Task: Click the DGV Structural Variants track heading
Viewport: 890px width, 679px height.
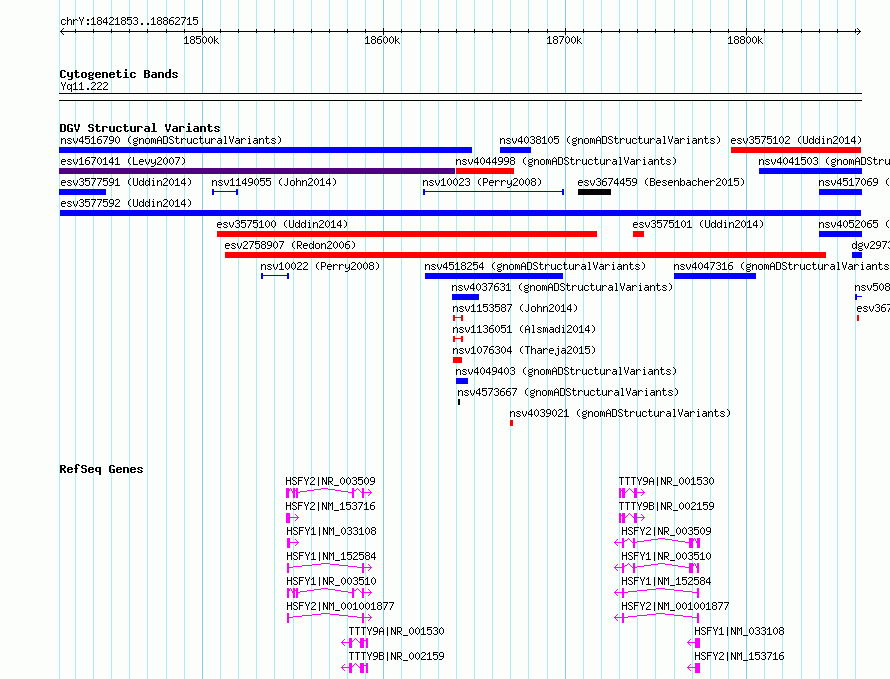Action: click(x=140, y=128)
